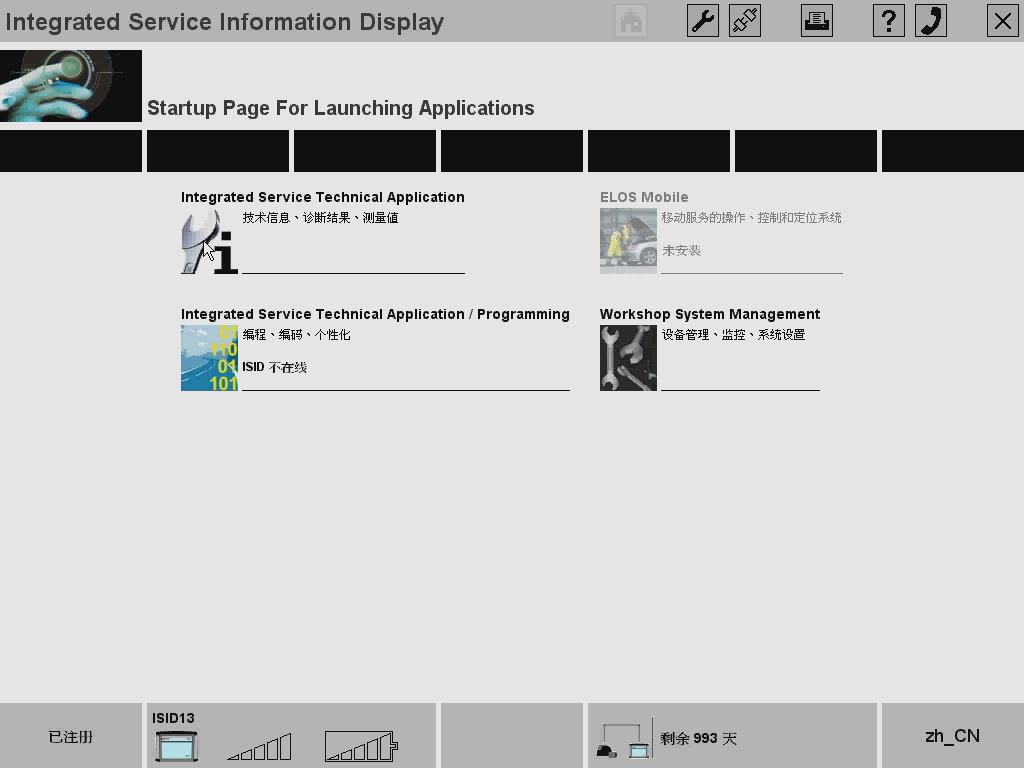Image resolution: width=1024 pixels, height=768 pixels.
Task: Click the phone support icon
Action: point(931,21)
